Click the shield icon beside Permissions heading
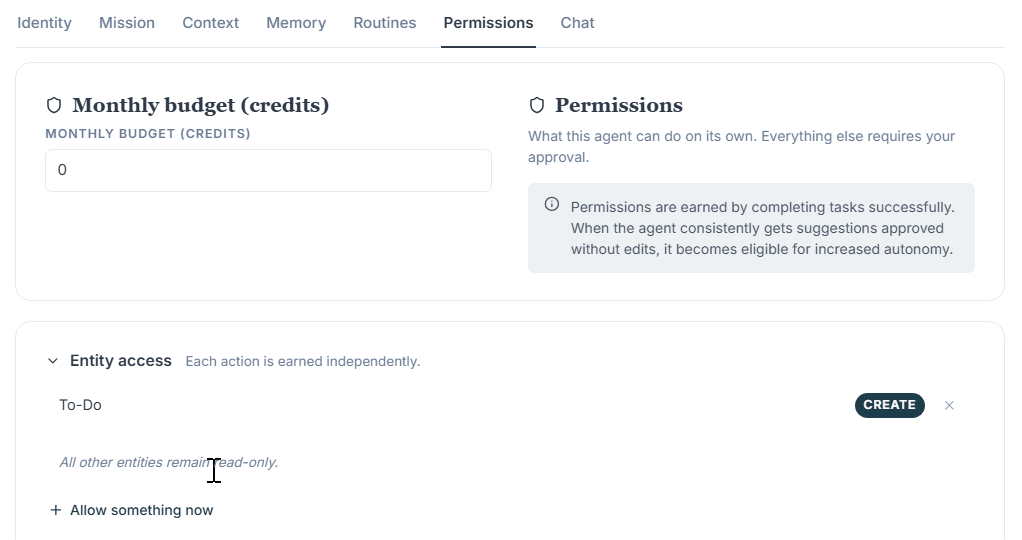Screen dimensions: 1022x540 pyautogui.click(x=536, y=105)
